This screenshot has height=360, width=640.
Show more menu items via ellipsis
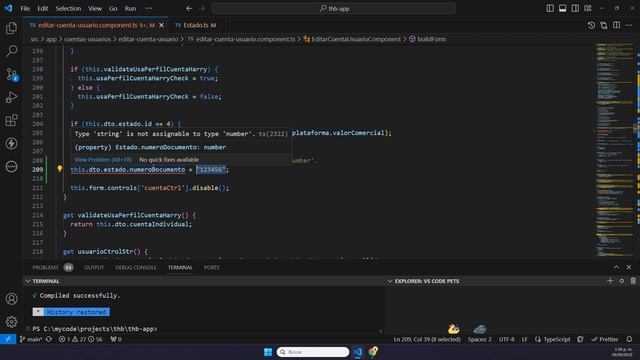149,8
